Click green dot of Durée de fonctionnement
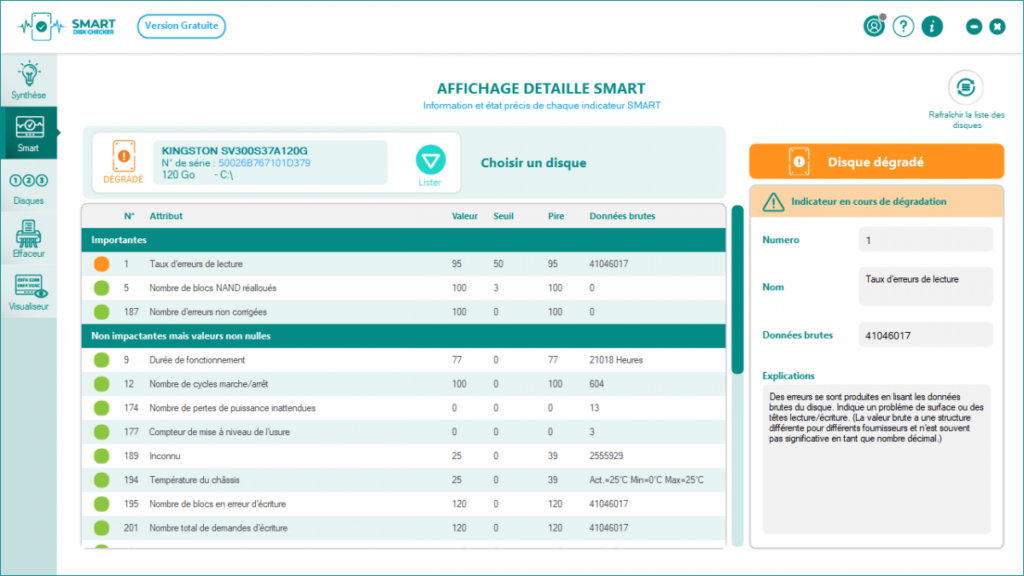This screenshot has height=576, width=1024. (x=101, y=360)
